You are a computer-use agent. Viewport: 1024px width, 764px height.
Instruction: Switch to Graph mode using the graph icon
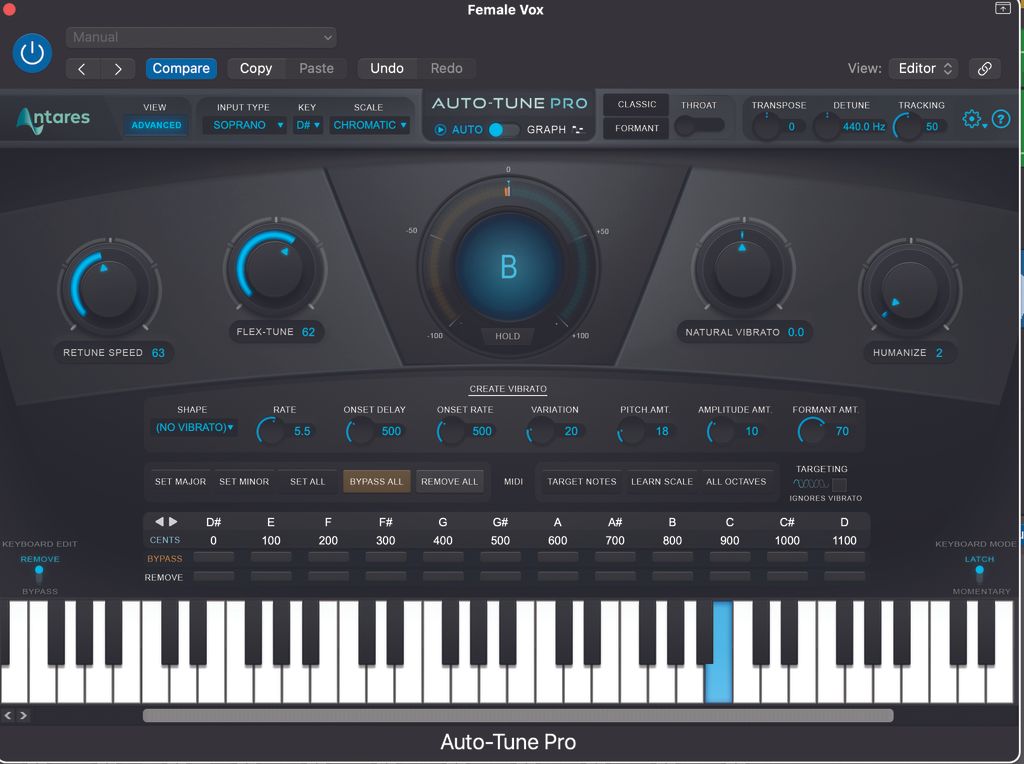point(577,129)
